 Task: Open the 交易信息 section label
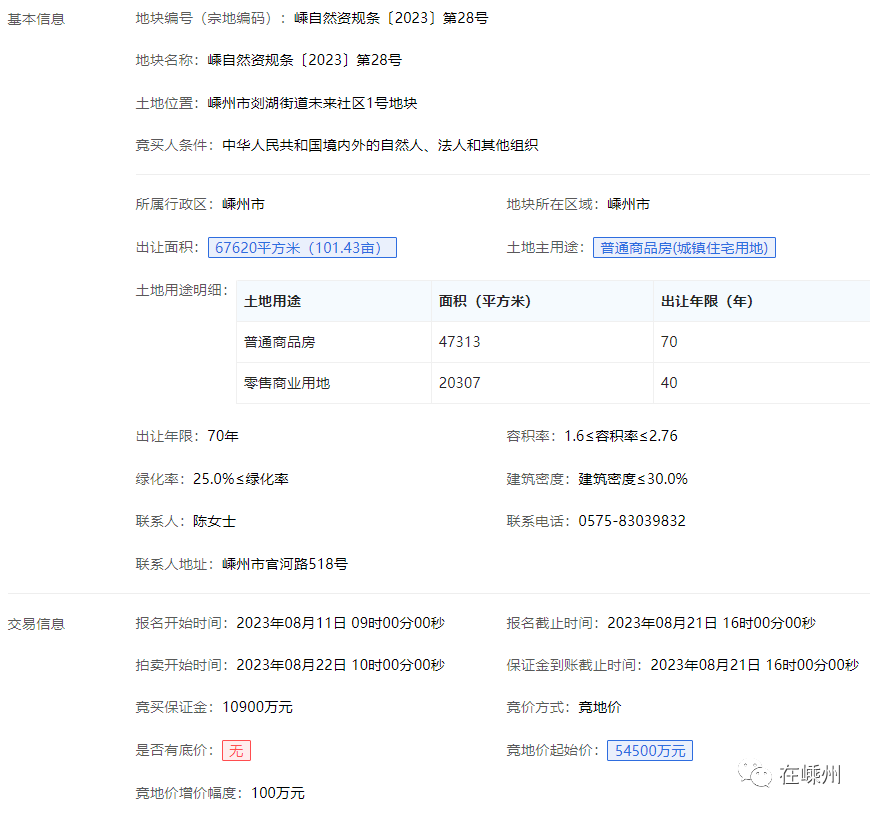coord(36,624)
